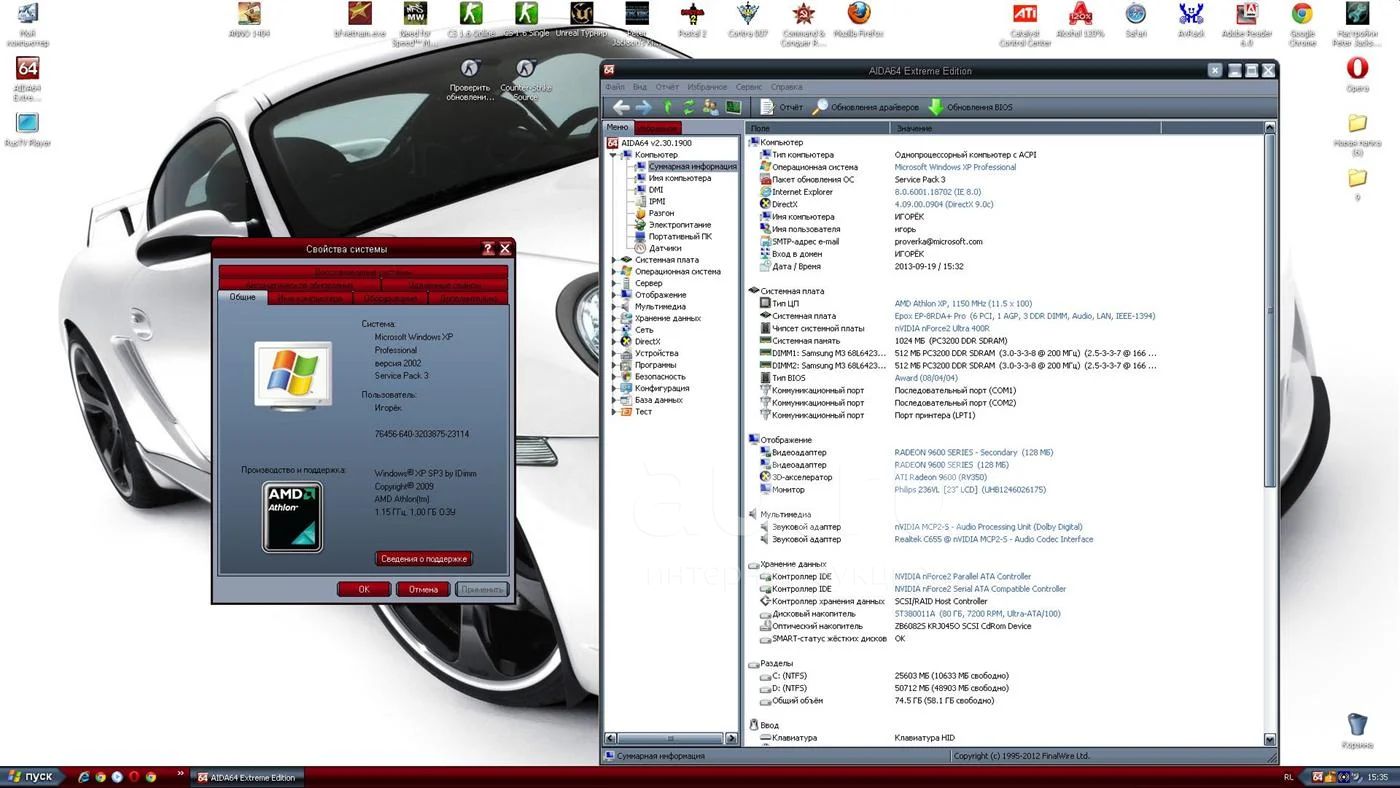The height and width of the screenshot is (788, 1400).
Task: Open the Google Chrome desktop icon
Action: pyautogui.click(x=1301, y=24)
